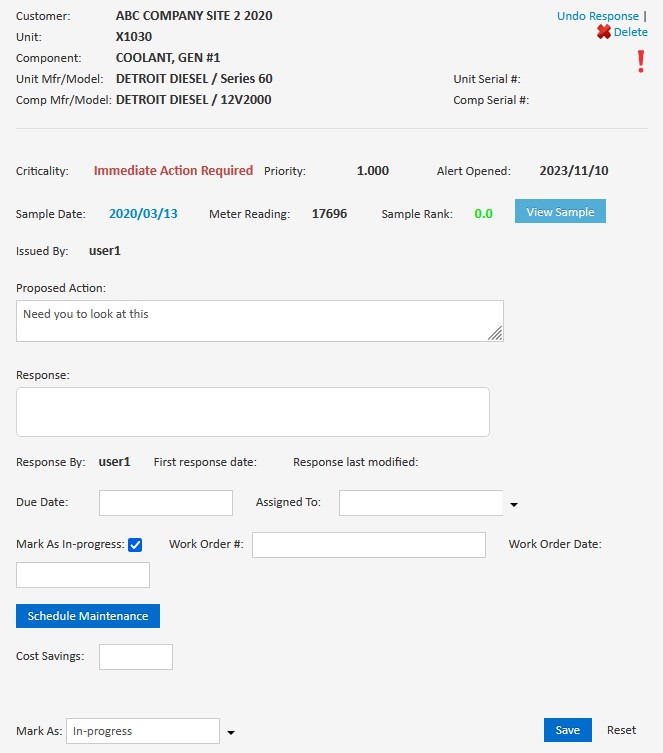Save the alert response

567,730
